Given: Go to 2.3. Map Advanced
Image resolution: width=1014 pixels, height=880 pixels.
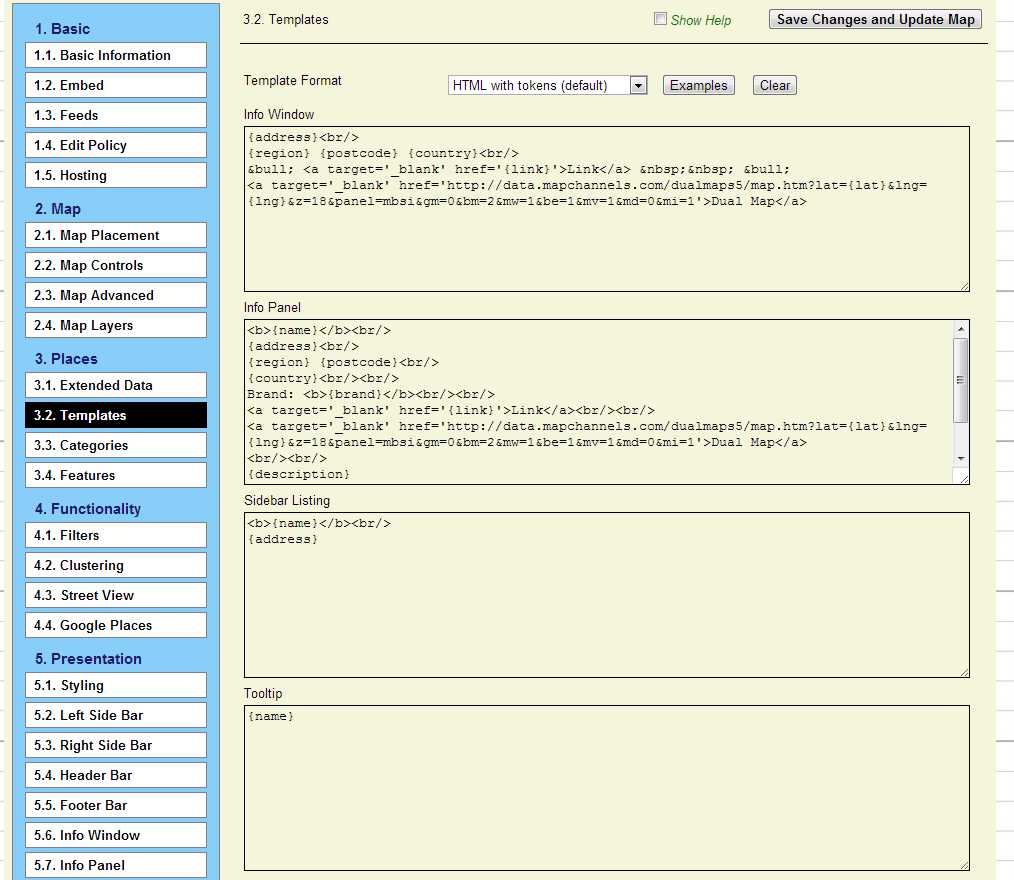Looking at the screenshot, I should pos(116,295).
